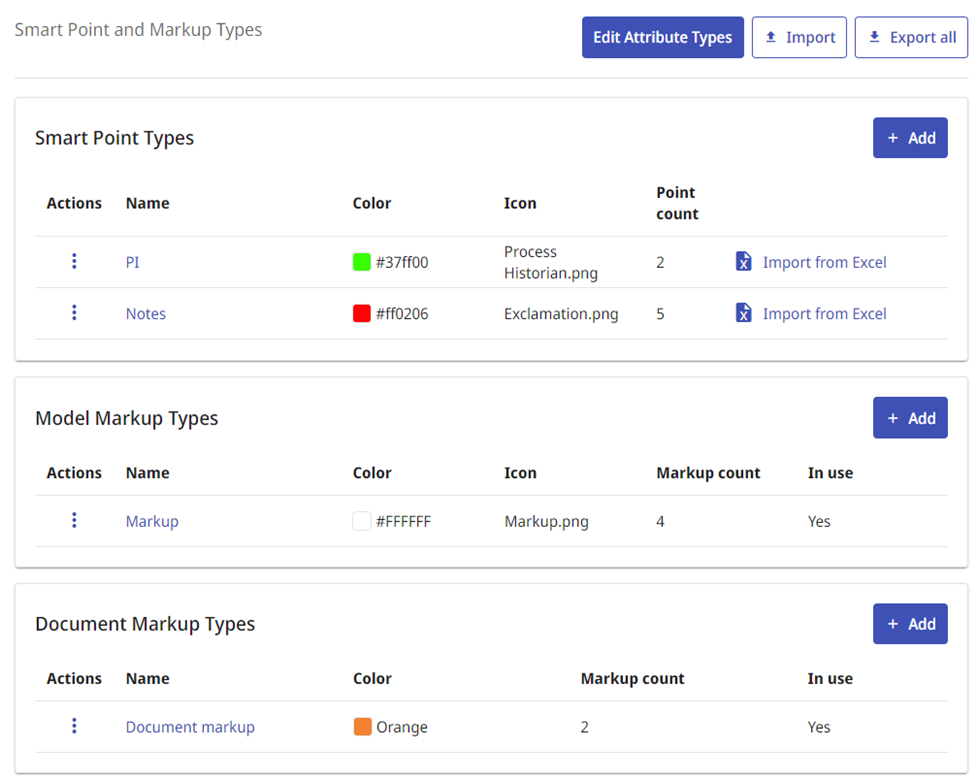Add a new Smart Point Type

click(910, 137)
